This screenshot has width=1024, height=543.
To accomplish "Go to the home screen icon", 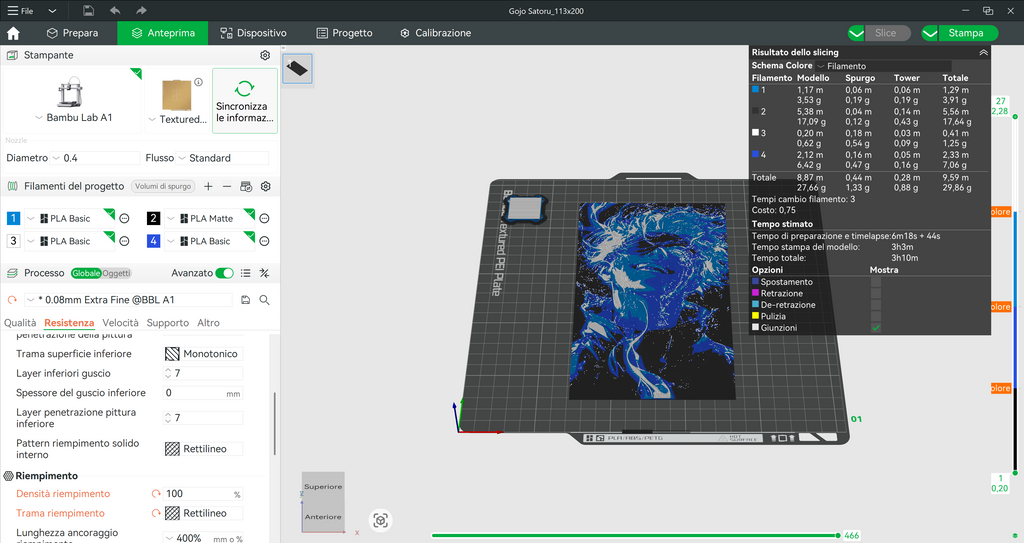I will 13,33.
